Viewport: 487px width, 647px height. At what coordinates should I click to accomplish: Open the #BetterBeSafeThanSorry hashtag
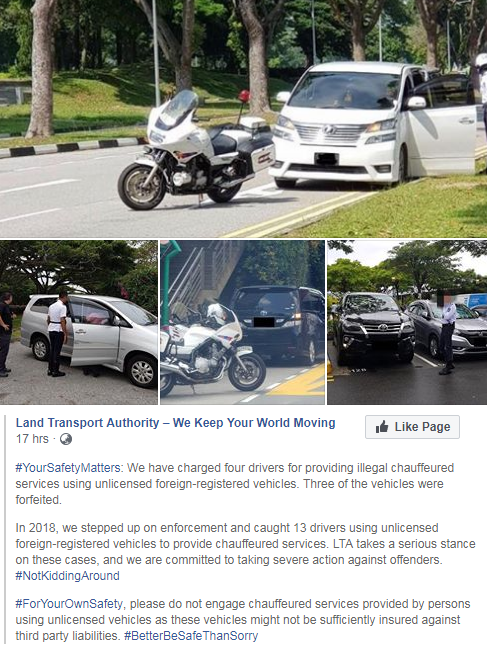191,636
